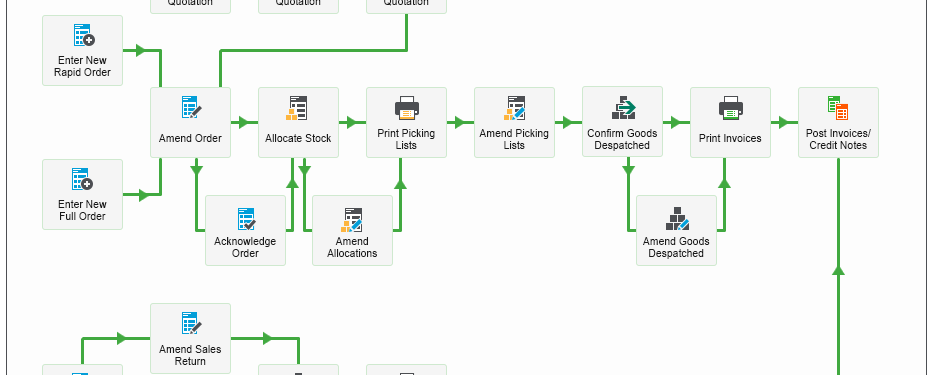This screenshot has width=932, height=375.
Task: Click the Print Picking Lists label
Action: pyautogui.click(x=407, y=139)
